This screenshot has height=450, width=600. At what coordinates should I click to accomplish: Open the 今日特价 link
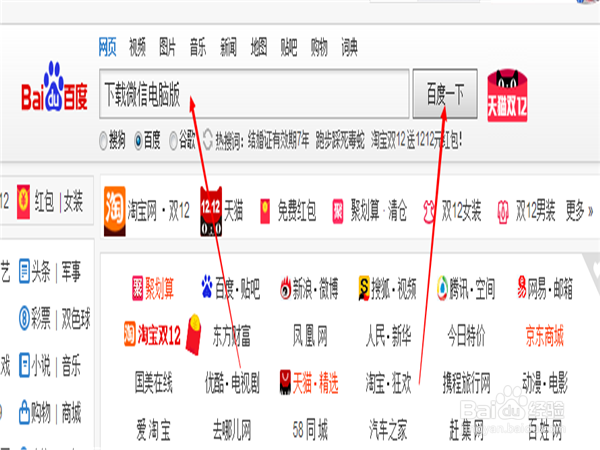(466, 336)
